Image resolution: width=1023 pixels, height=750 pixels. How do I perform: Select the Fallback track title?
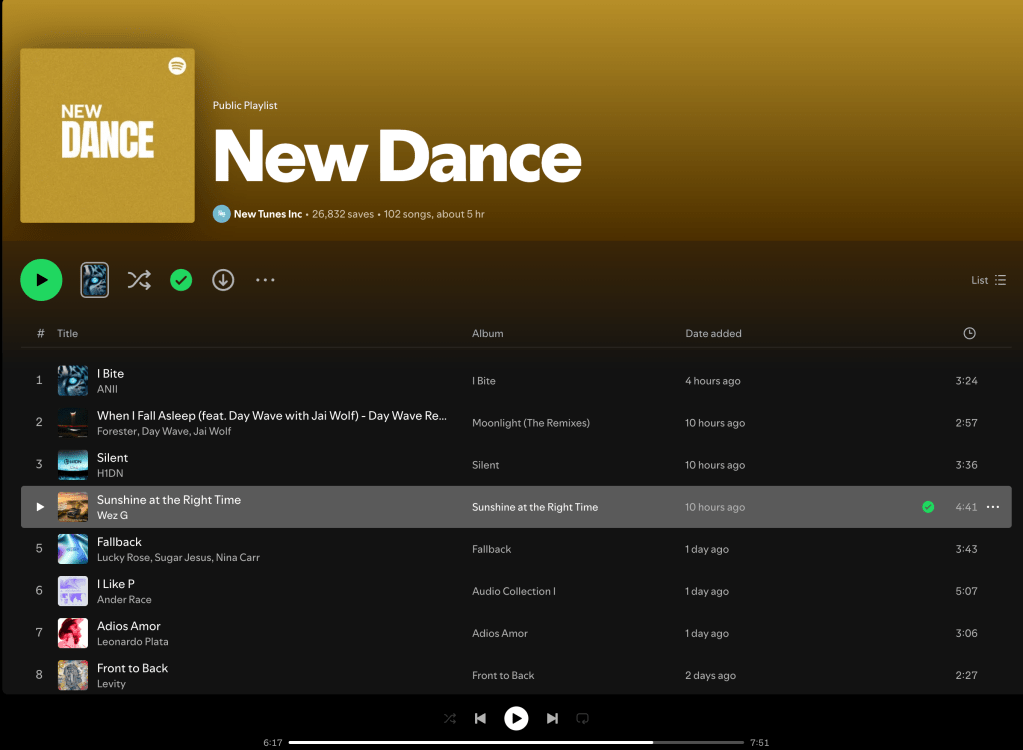point(119,542)
